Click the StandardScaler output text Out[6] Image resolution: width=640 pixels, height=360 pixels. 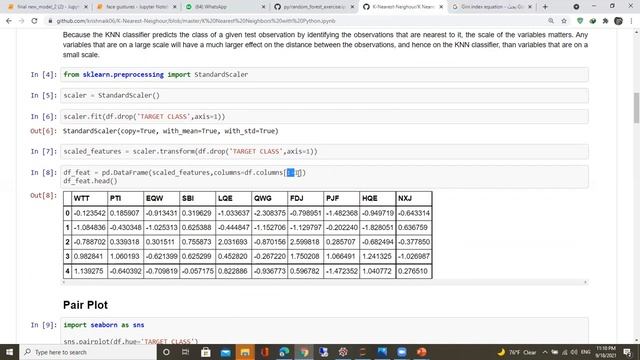coord(171,131)
